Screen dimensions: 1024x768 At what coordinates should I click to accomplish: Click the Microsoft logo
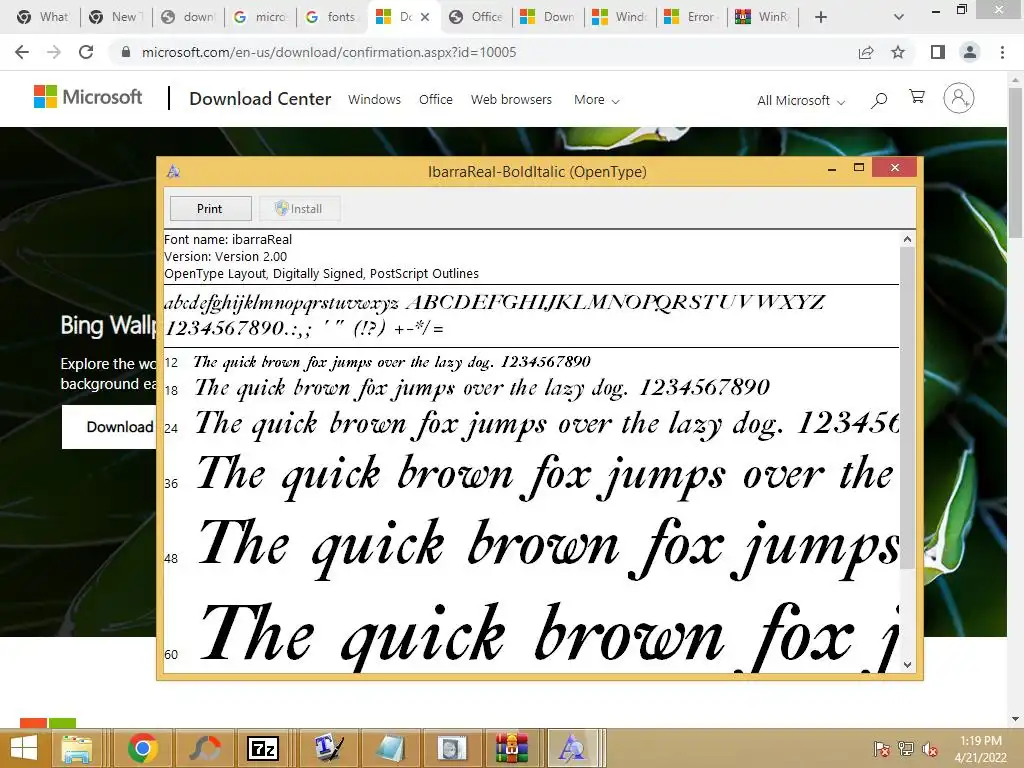(88, 97)
